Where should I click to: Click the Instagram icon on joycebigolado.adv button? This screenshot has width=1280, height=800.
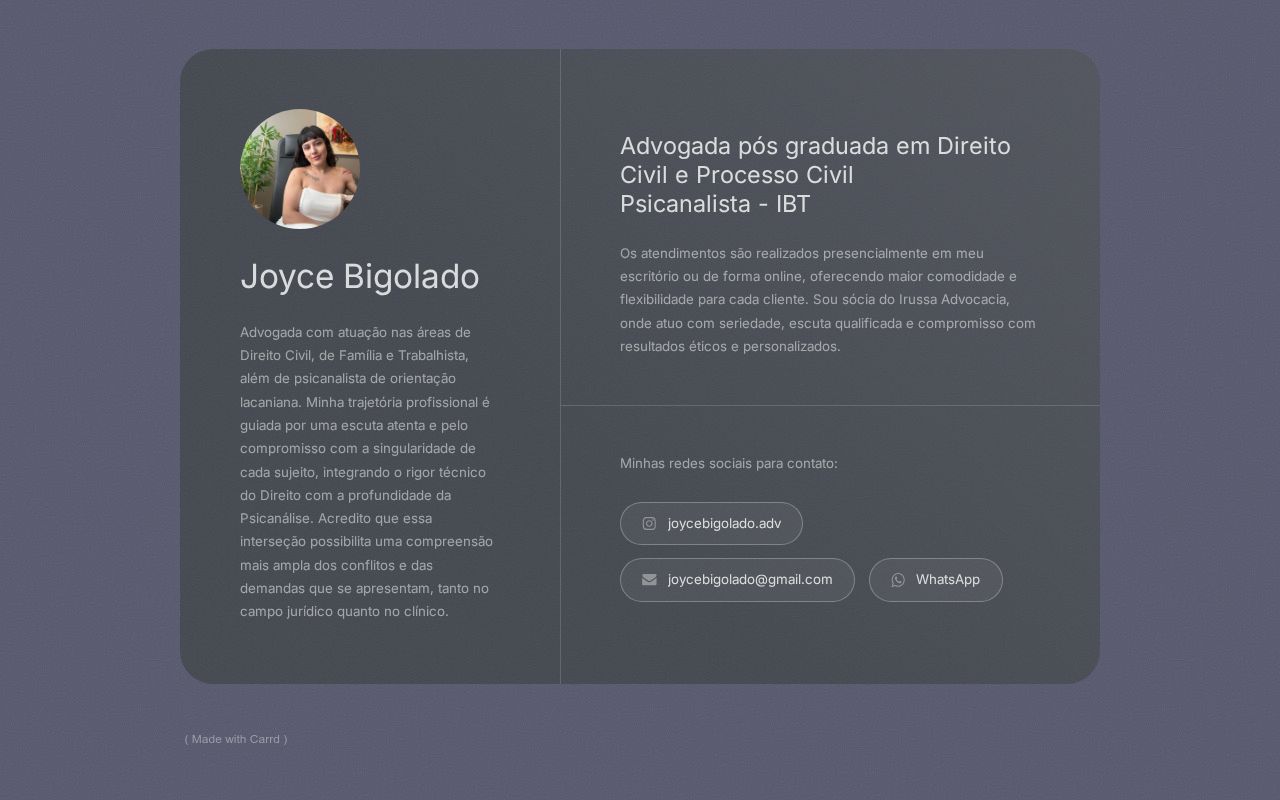tap(649, 523)
